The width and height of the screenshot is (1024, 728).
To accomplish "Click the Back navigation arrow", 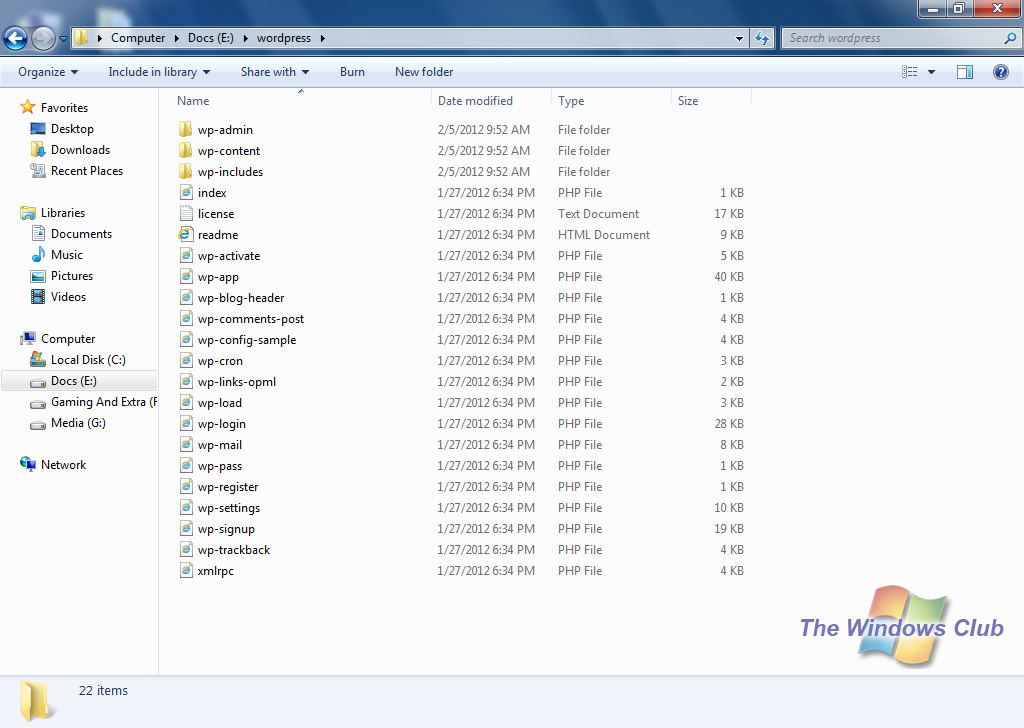I will (x=16, y=39).
